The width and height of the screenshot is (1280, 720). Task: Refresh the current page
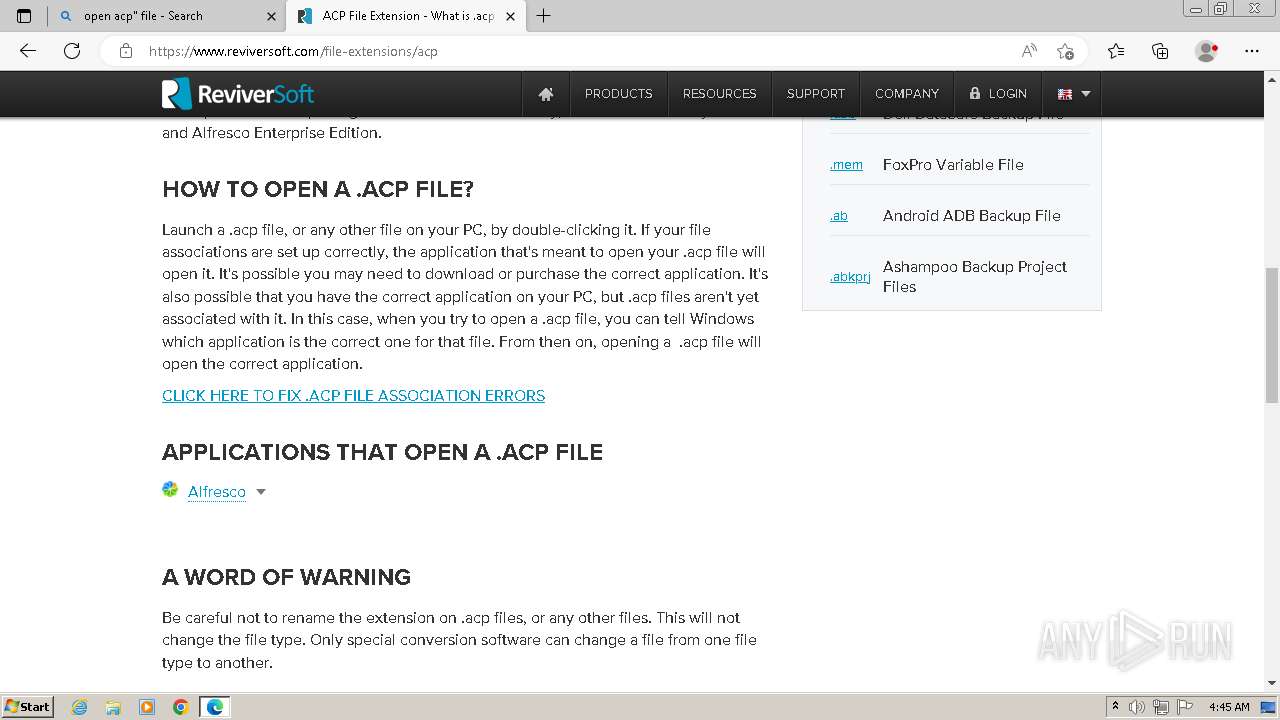72,51
